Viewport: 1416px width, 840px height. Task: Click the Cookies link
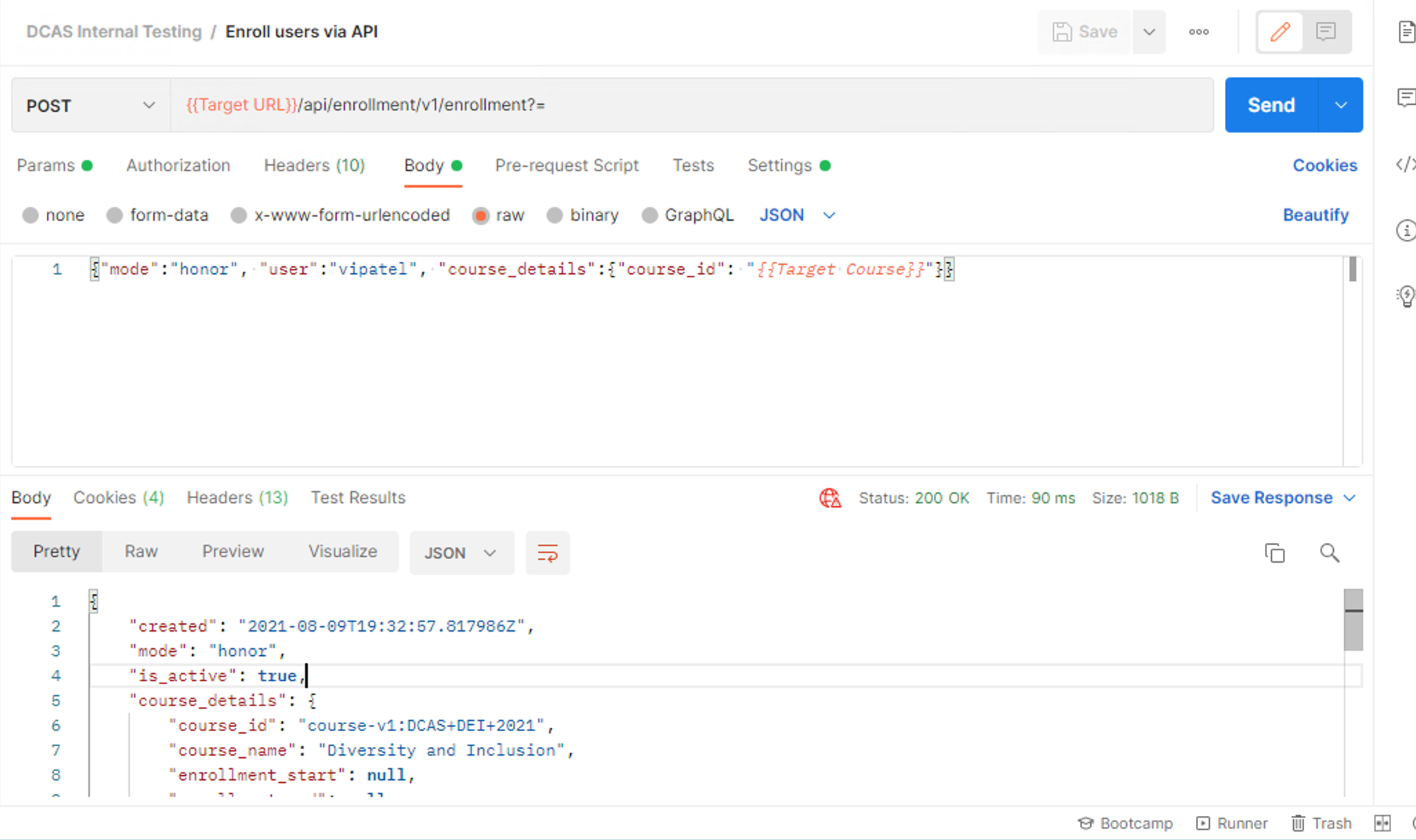point(1325,166)
